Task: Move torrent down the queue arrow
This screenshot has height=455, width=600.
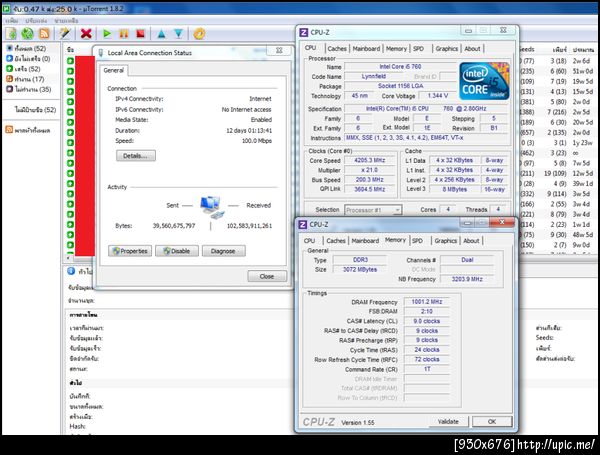Action: tap(178, 34)
